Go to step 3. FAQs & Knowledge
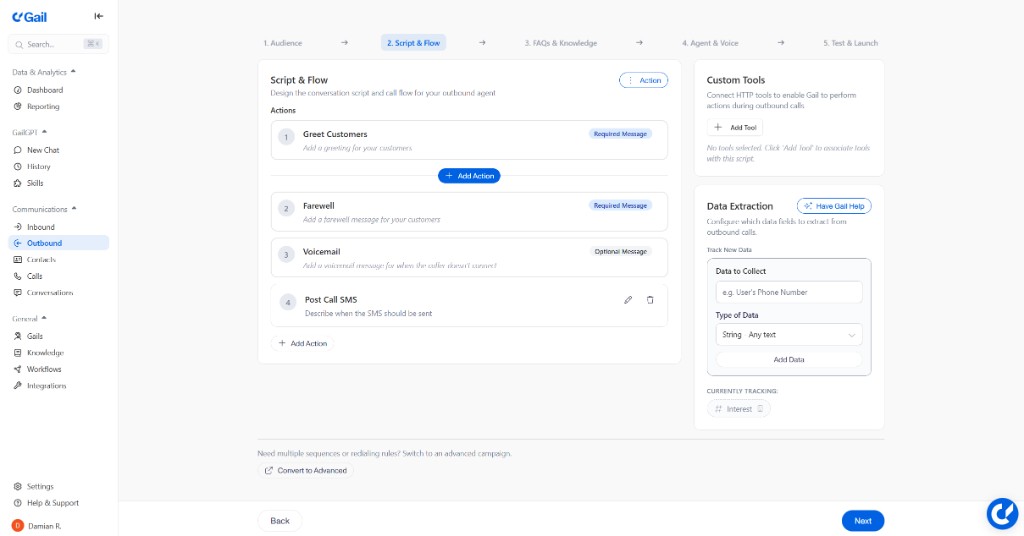Screen dimensions: 1024x536 click(x=560, y=43)
